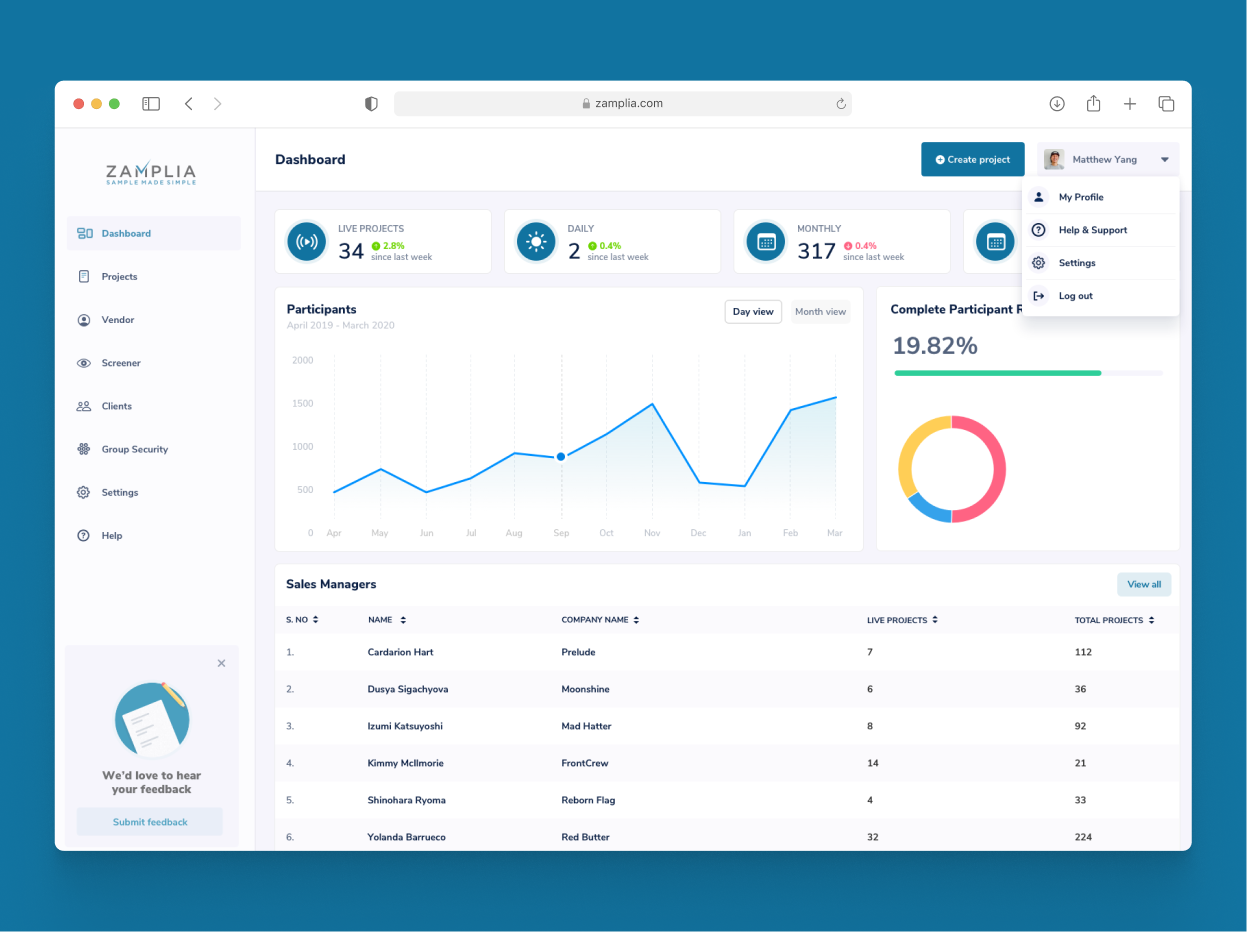Click the Monthly calendar icon

(766, 242)
